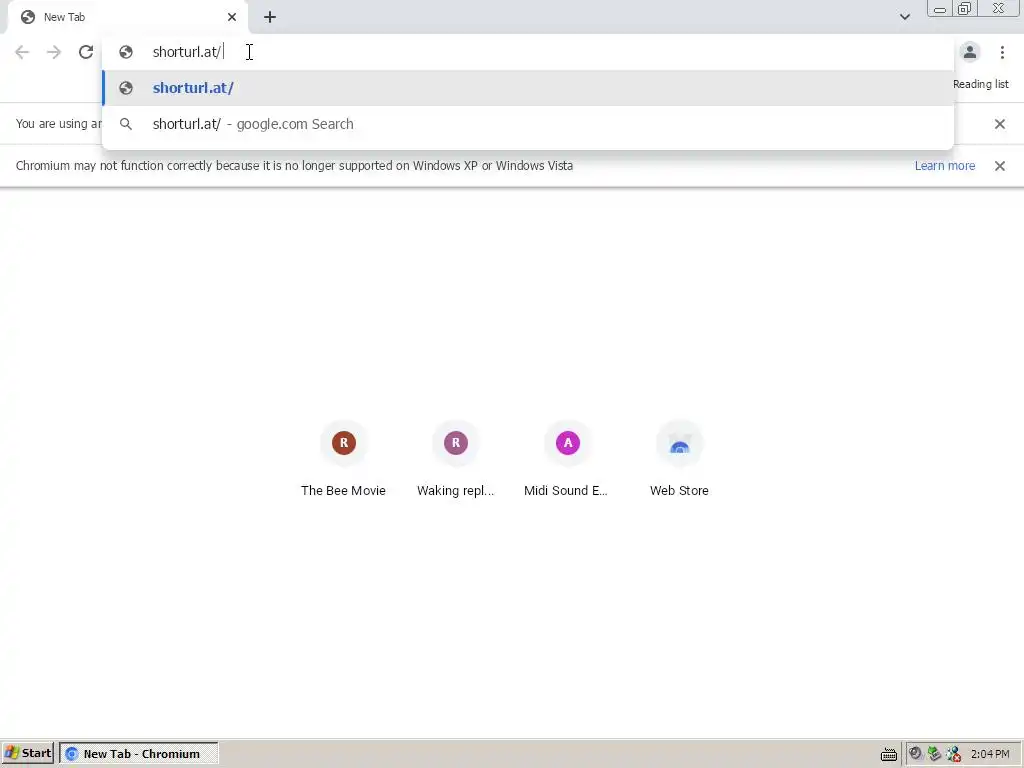
Task: Choose the shorturl.at/ URL suggestion
Action: (528, 88)
